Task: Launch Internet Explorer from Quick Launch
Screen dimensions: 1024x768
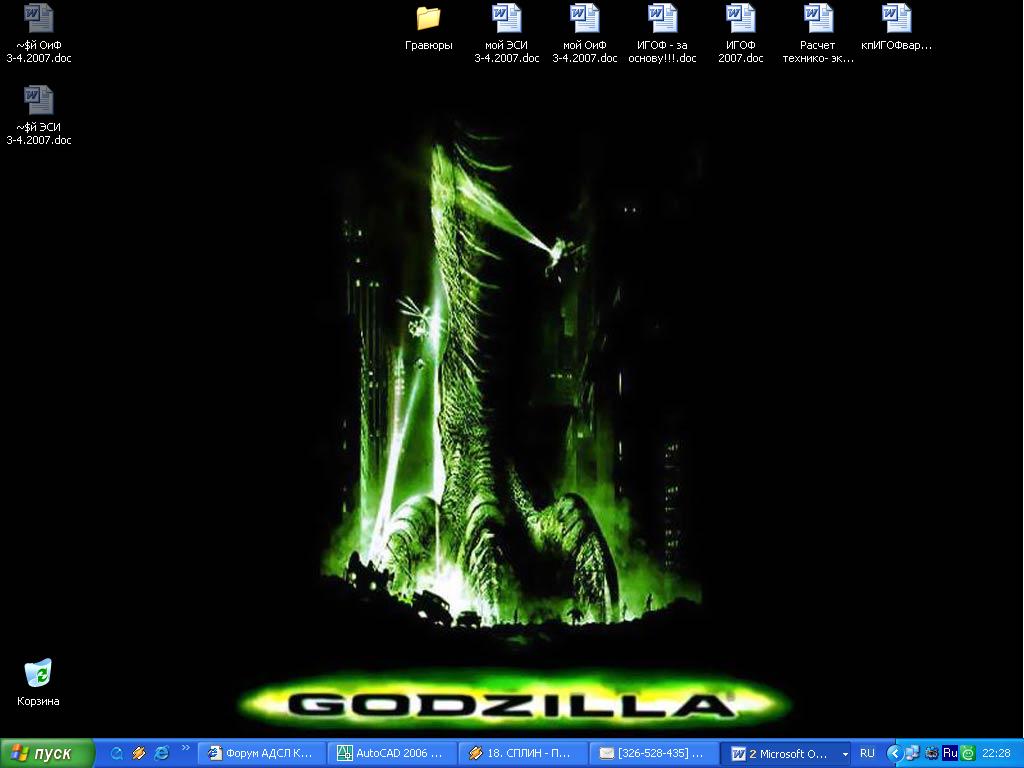Action: pos(161,753)
